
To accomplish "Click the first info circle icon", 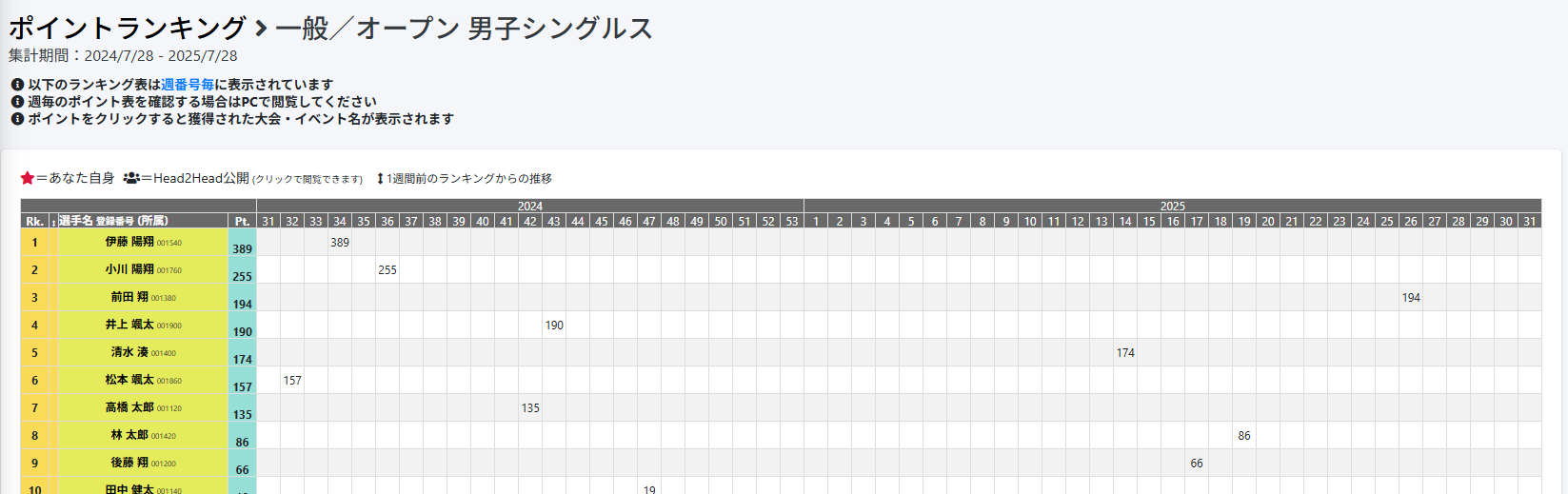I will (x=17, y=85).
